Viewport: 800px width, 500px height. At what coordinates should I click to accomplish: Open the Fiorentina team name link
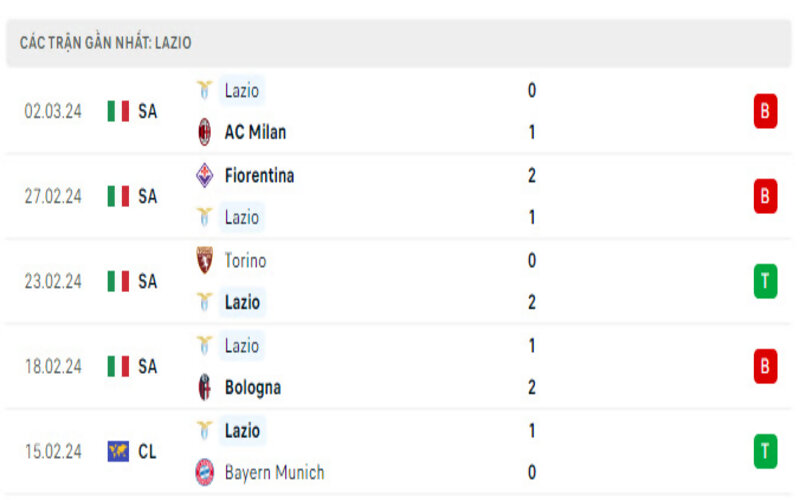(x=259, y=175)
